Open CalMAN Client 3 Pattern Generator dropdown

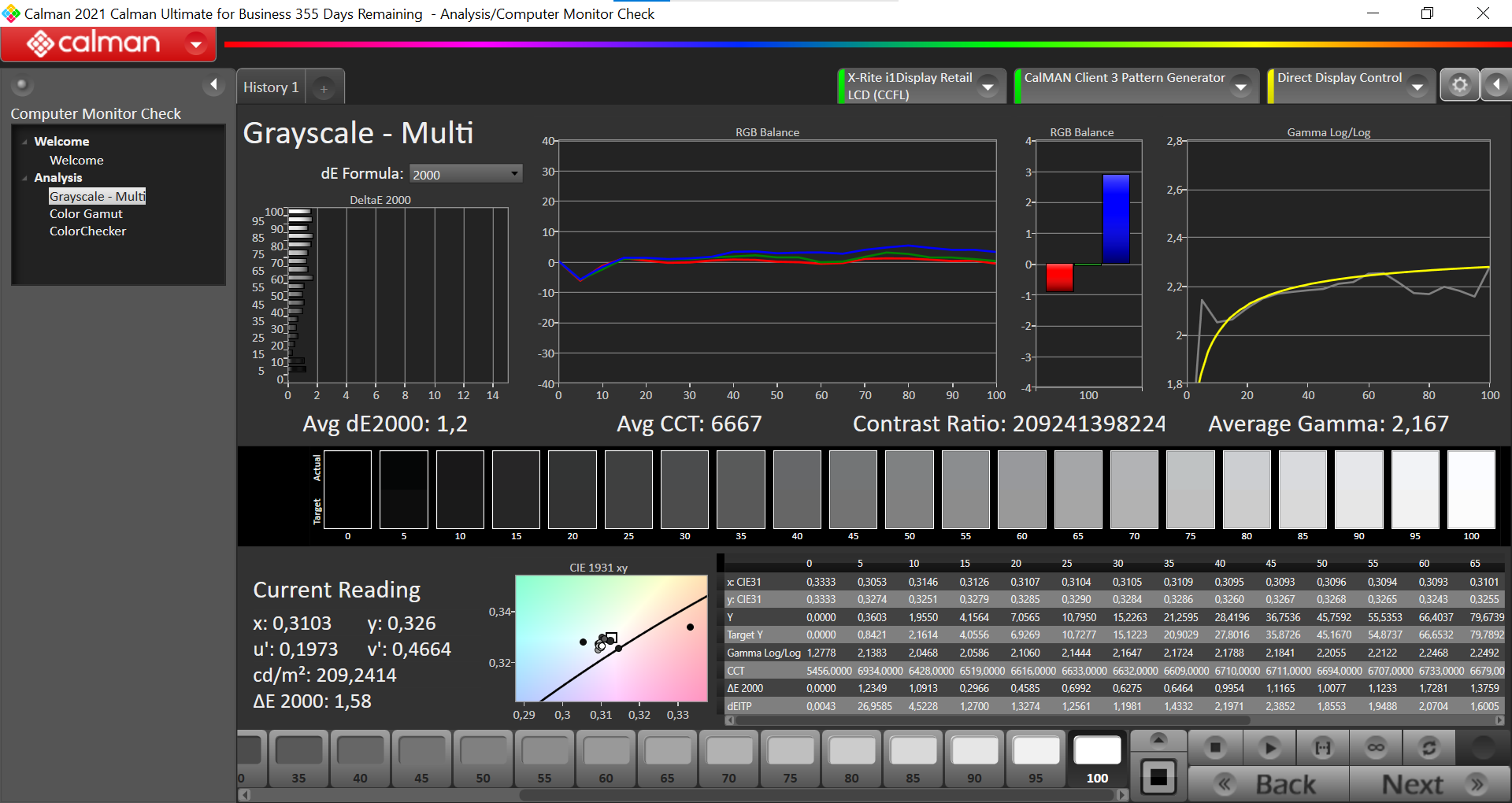coord(1241,87)
